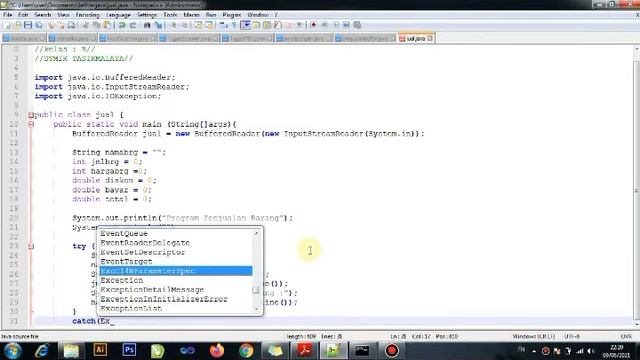This screenshot has width=640, height=360.
Task: Click autocomplete list scroll up arrow
Action: click(x=256, y=233)
